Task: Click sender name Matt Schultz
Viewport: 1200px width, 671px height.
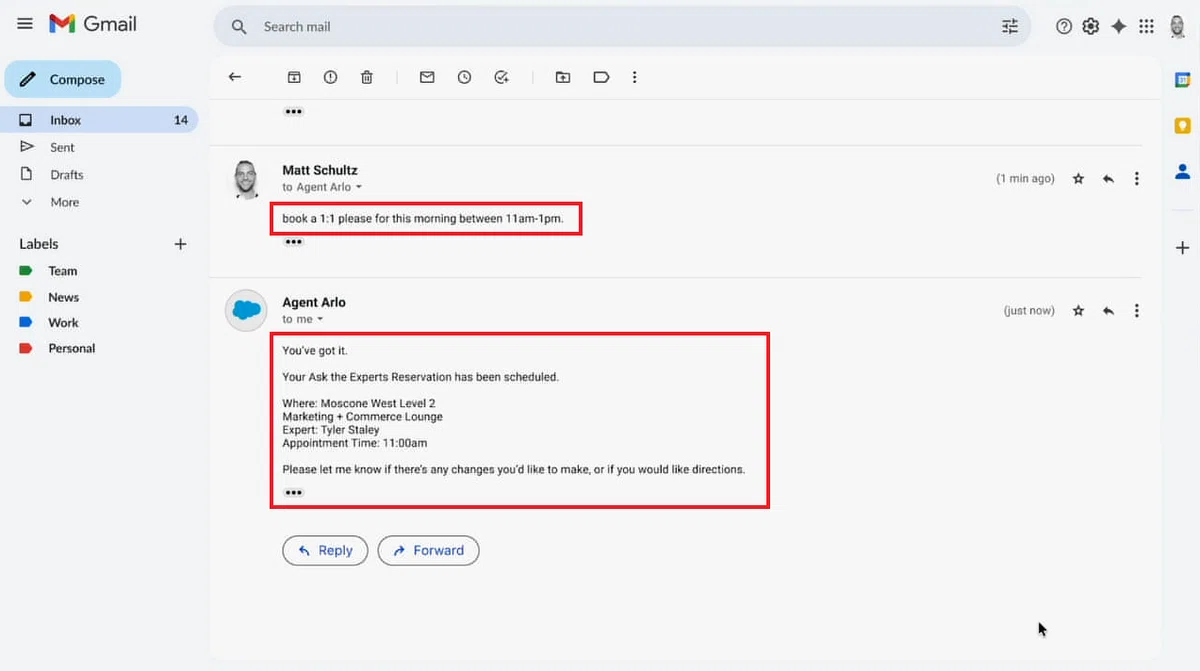Action: click(x=320, y=170)
